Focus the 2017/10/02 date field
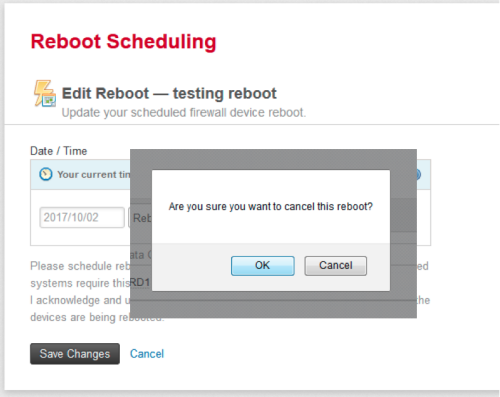The image size is (500, 397). [82, 218]
